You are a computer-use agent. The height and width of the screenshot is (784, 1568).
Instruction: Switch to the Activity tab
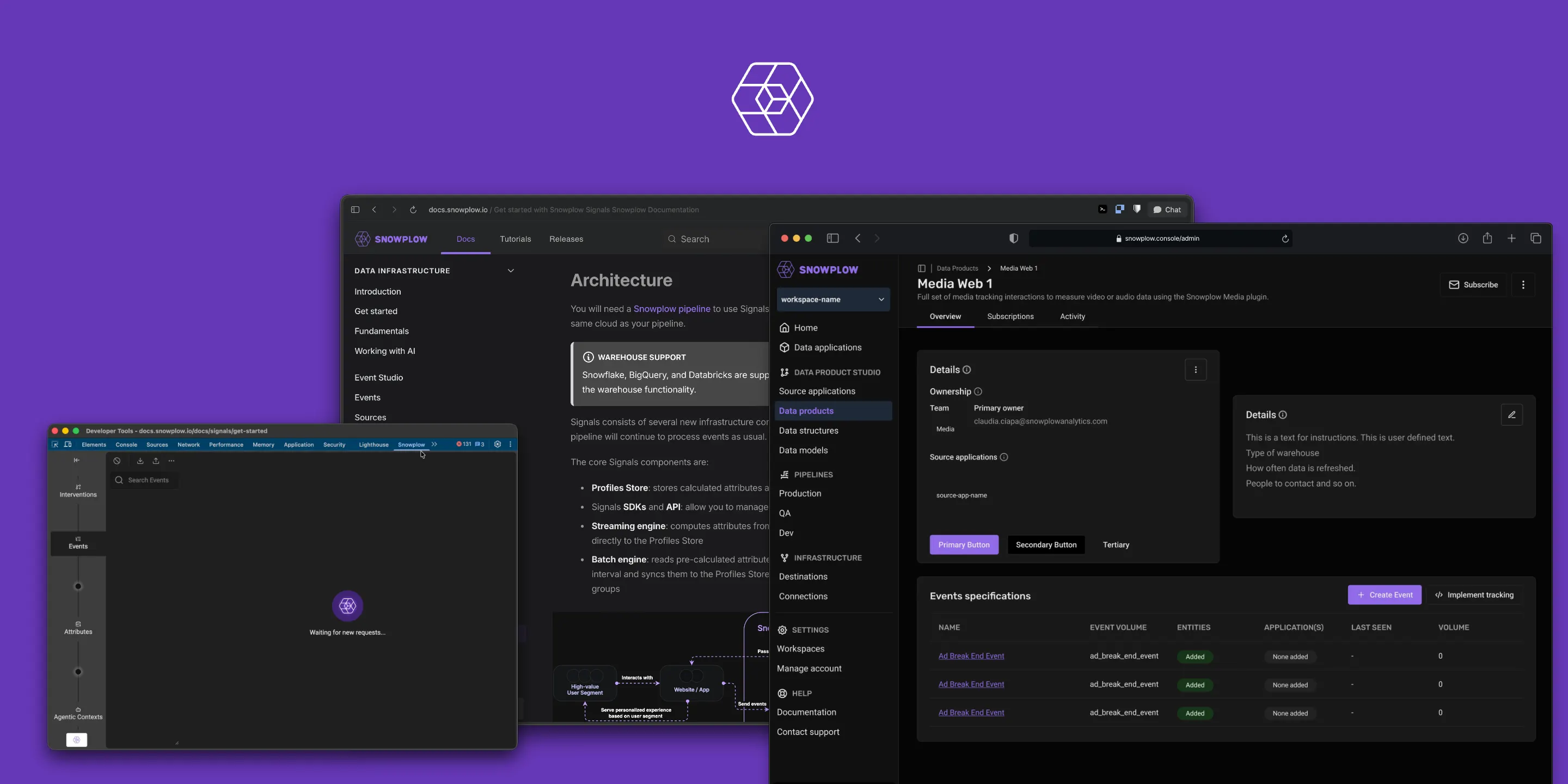1073,316
